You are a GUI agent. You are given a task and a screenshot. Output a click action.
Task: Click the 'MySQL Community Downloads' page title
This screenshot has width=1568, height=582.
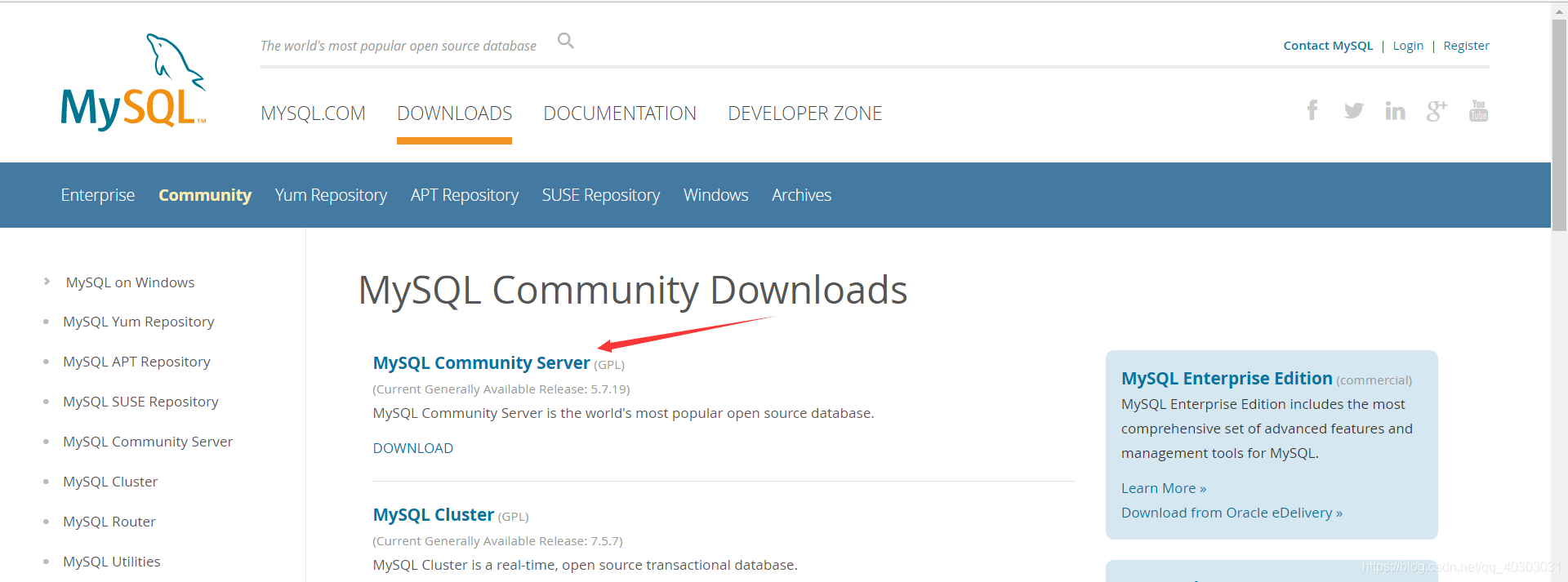[x=633, y=291]
